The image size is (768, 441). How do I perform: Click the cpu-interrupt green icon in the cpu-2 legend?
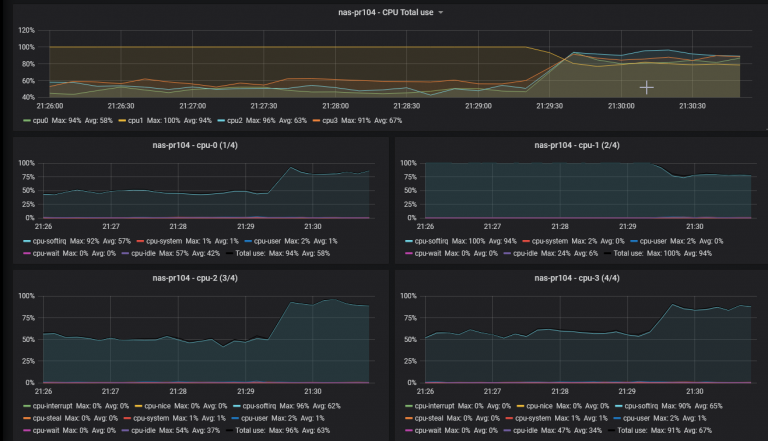click(27, 406)
